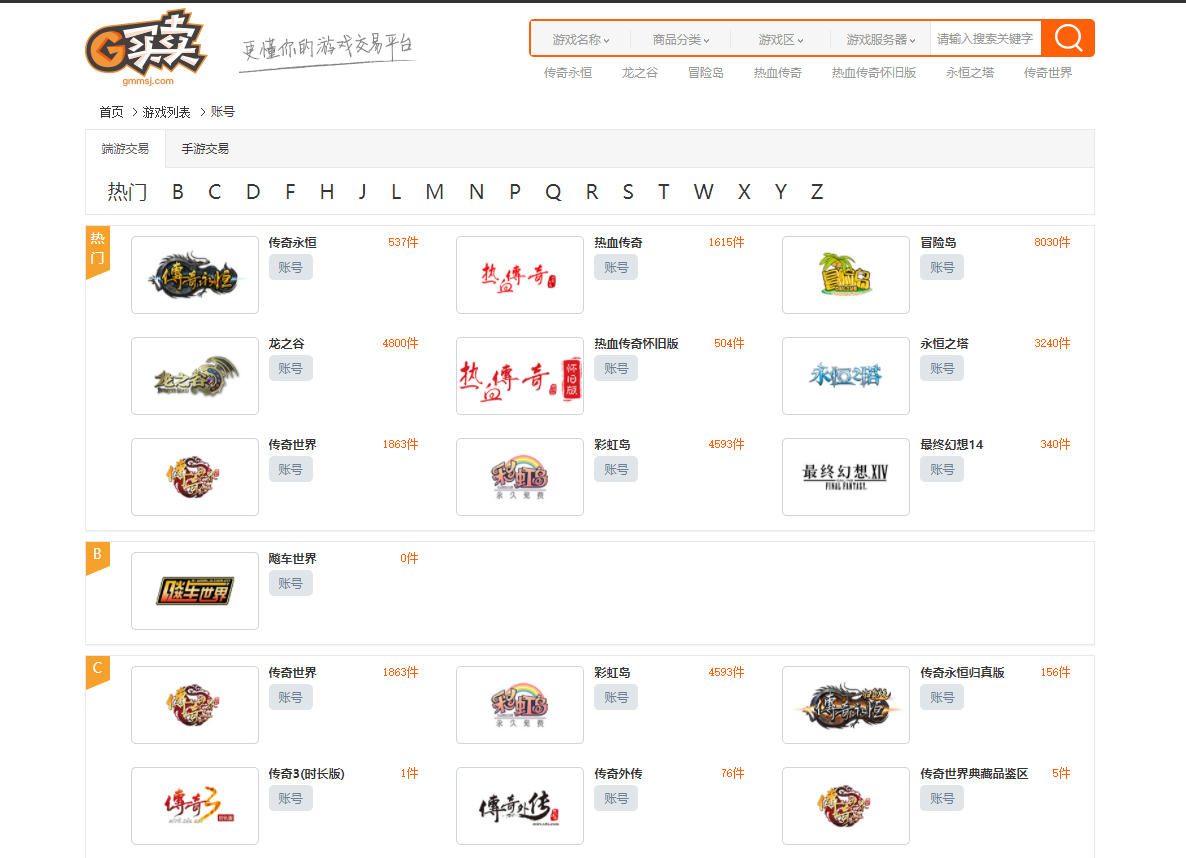Click 账号 button under 传奇永恒 537件
Screen dimensions: 1186x858
(x=290, y=267)
